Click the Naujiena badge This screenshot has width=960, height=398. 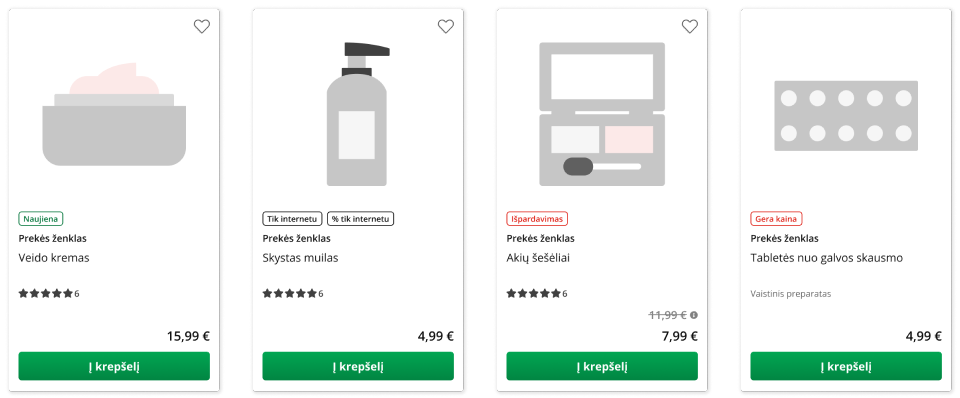(x=41, y=219)
